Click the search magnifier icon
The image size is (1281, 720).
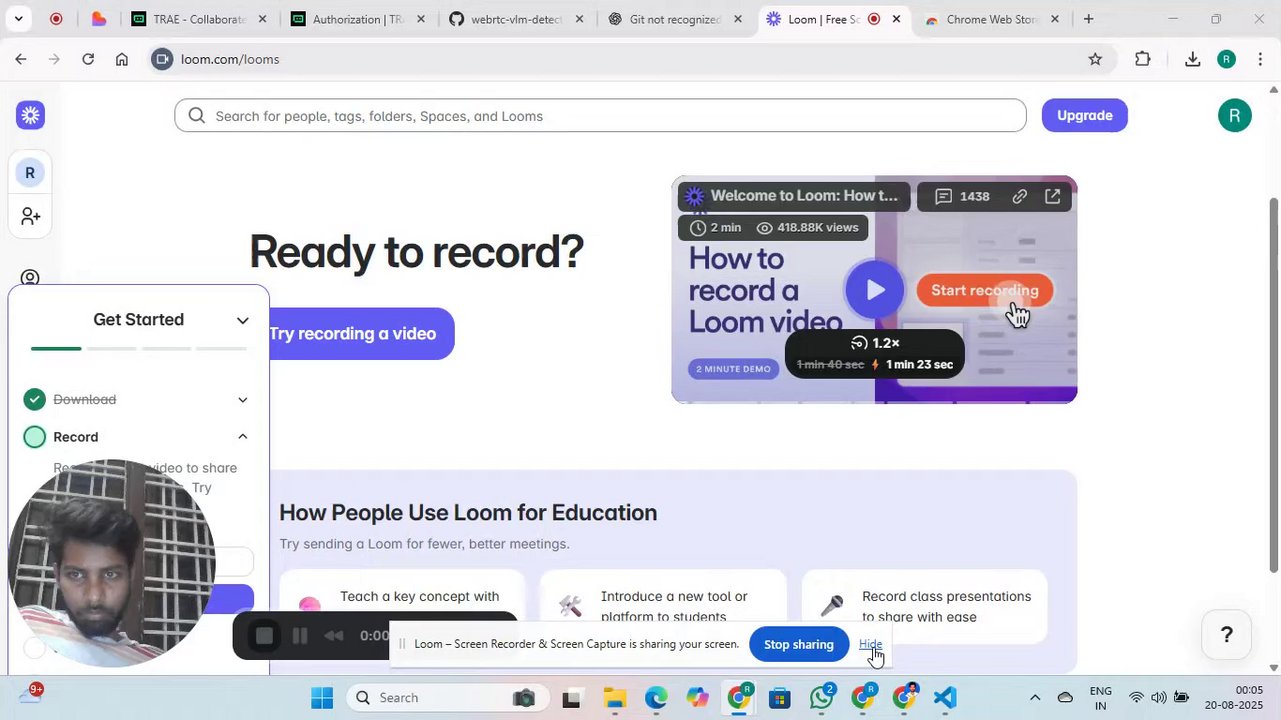[197, 116]
